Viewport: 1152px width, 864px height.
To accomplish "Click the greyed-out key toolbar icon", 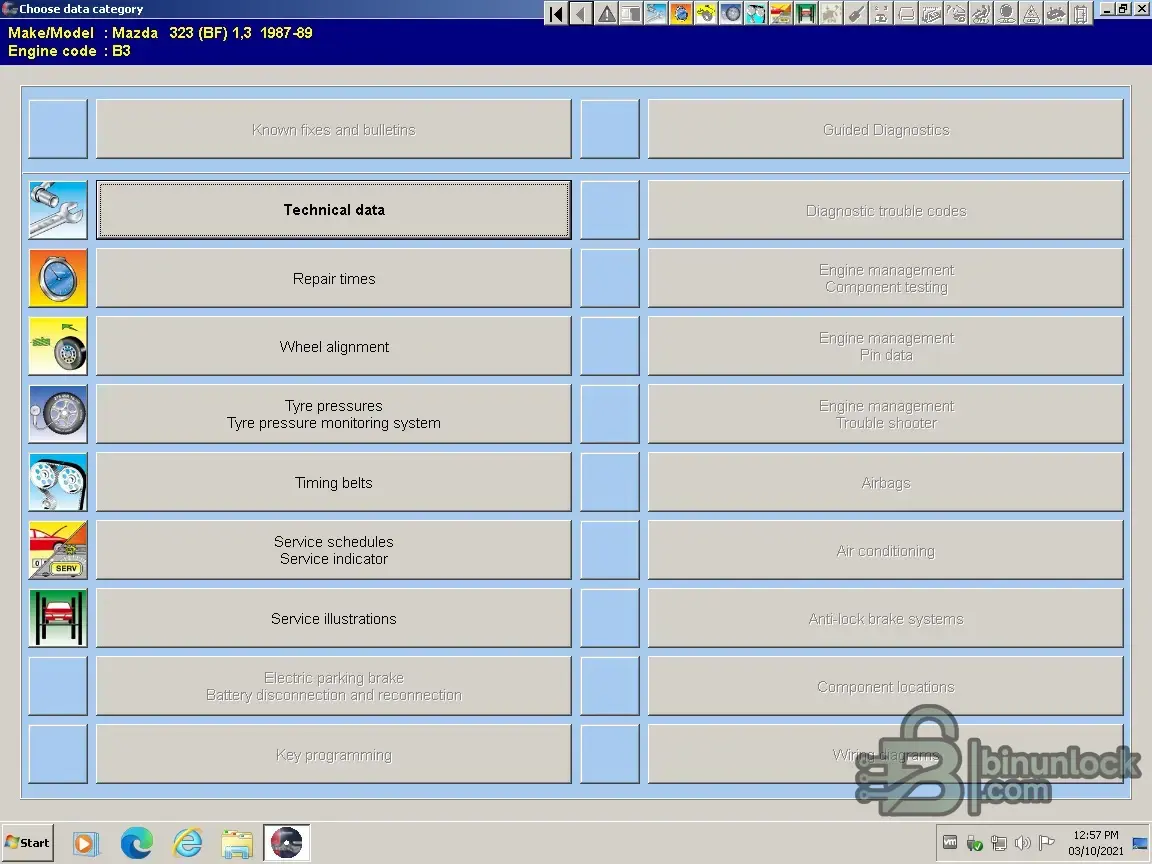I will 856,13.
